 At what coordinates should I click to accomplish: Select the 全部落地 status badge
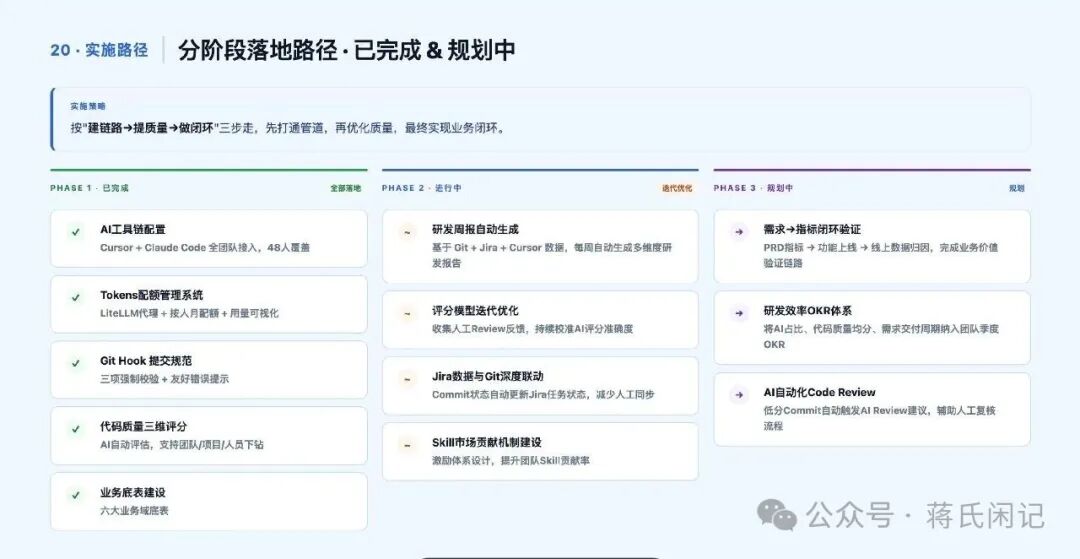[x=345, y=188]
